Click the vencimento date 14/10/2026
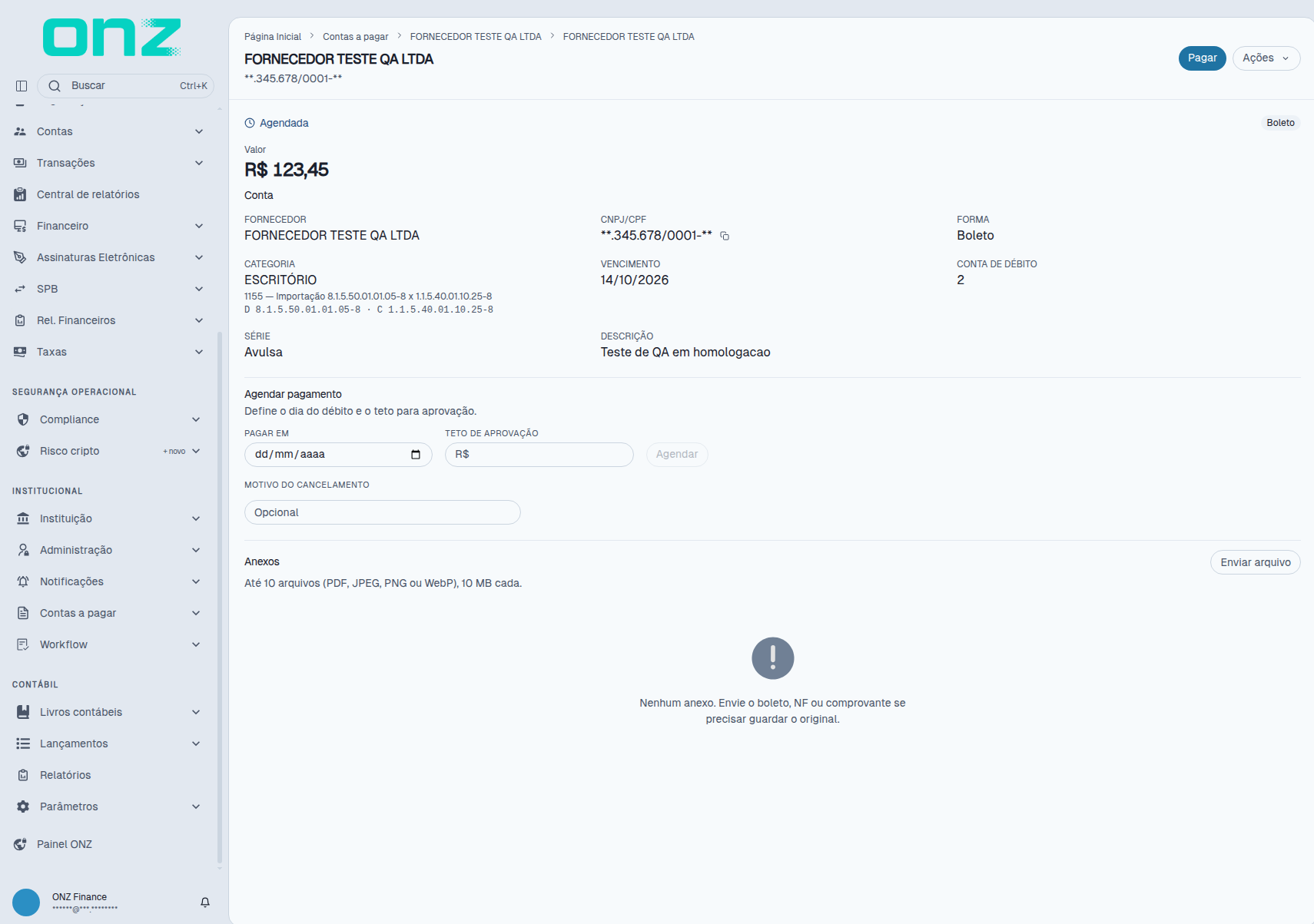The height and width of the screenshot is (924, 1314). 635,280
